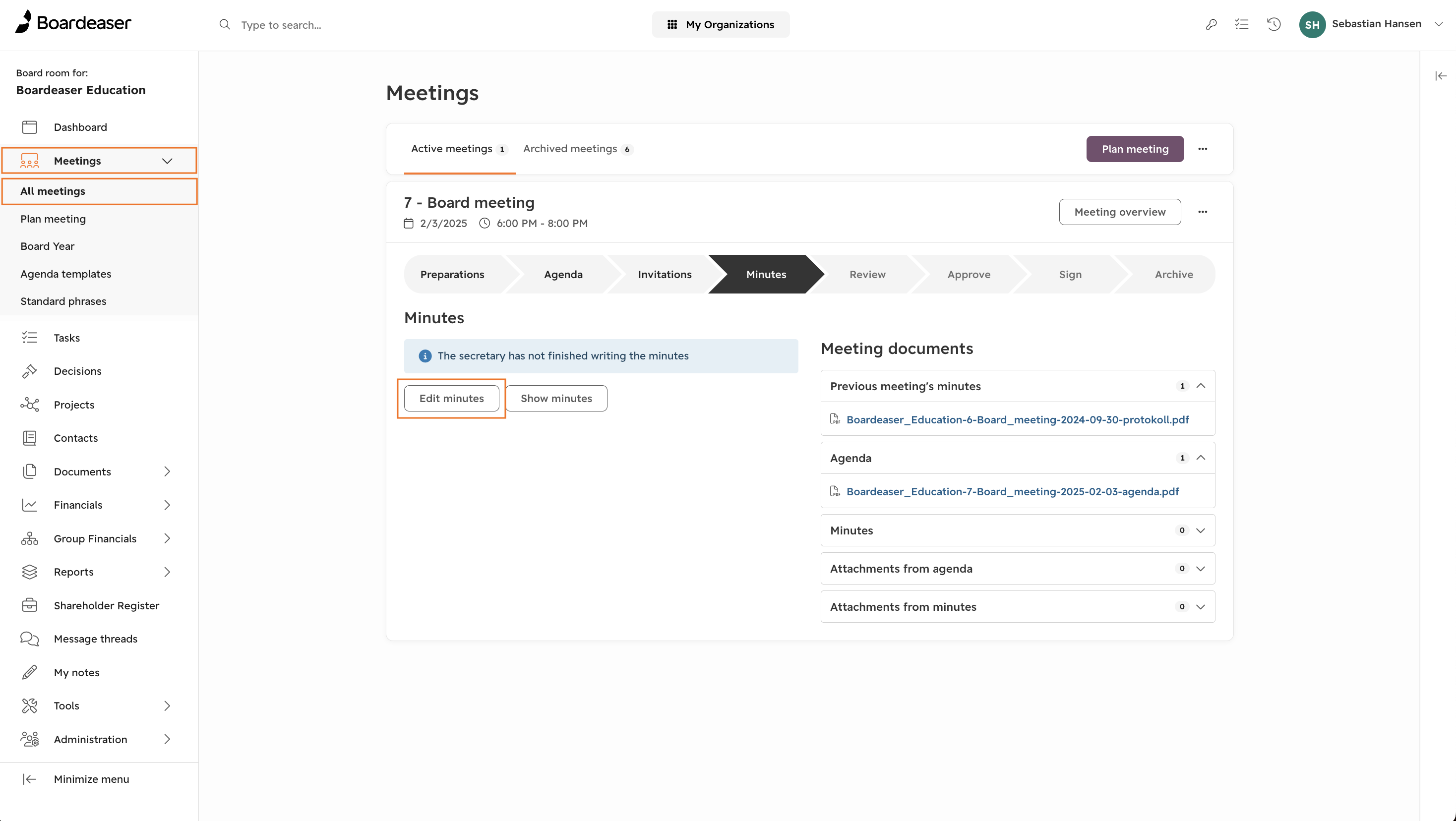
Task: Click the search magnifier icon
Action: click(224, 24)
